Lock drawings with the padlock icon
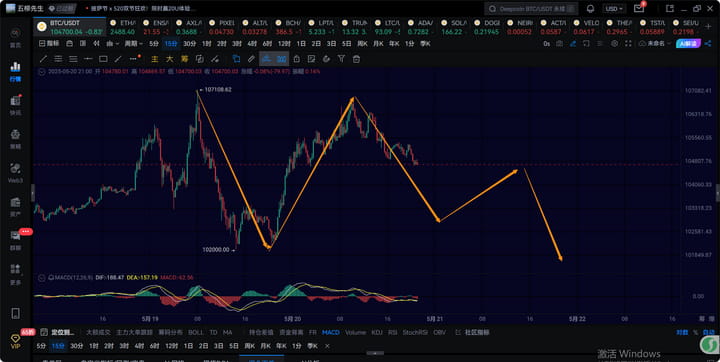720x362 pixels. tap(297, 59)
